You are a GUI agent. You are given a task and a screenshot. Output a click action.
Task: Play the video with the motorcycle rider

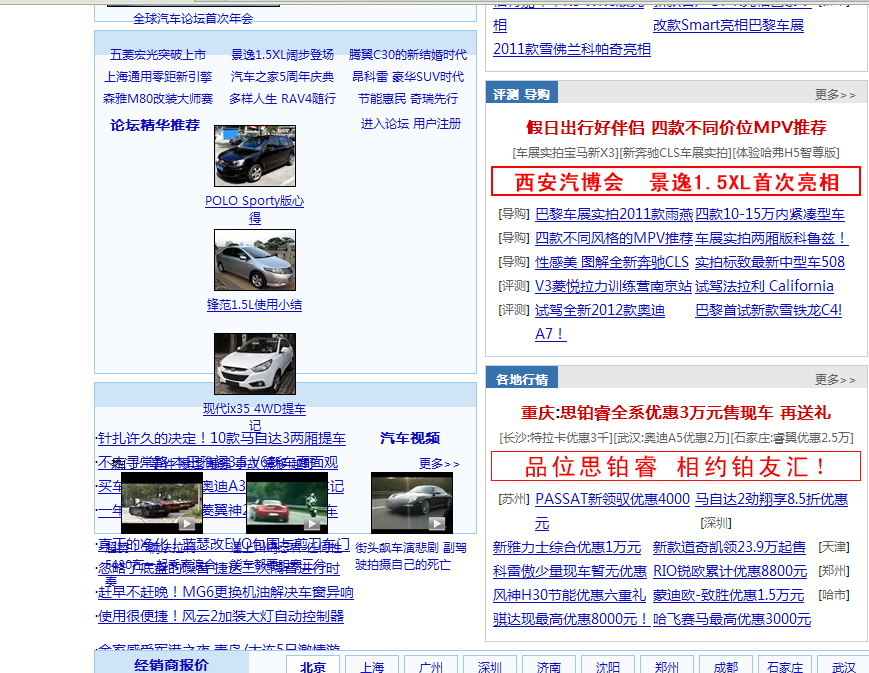[287, 502]
